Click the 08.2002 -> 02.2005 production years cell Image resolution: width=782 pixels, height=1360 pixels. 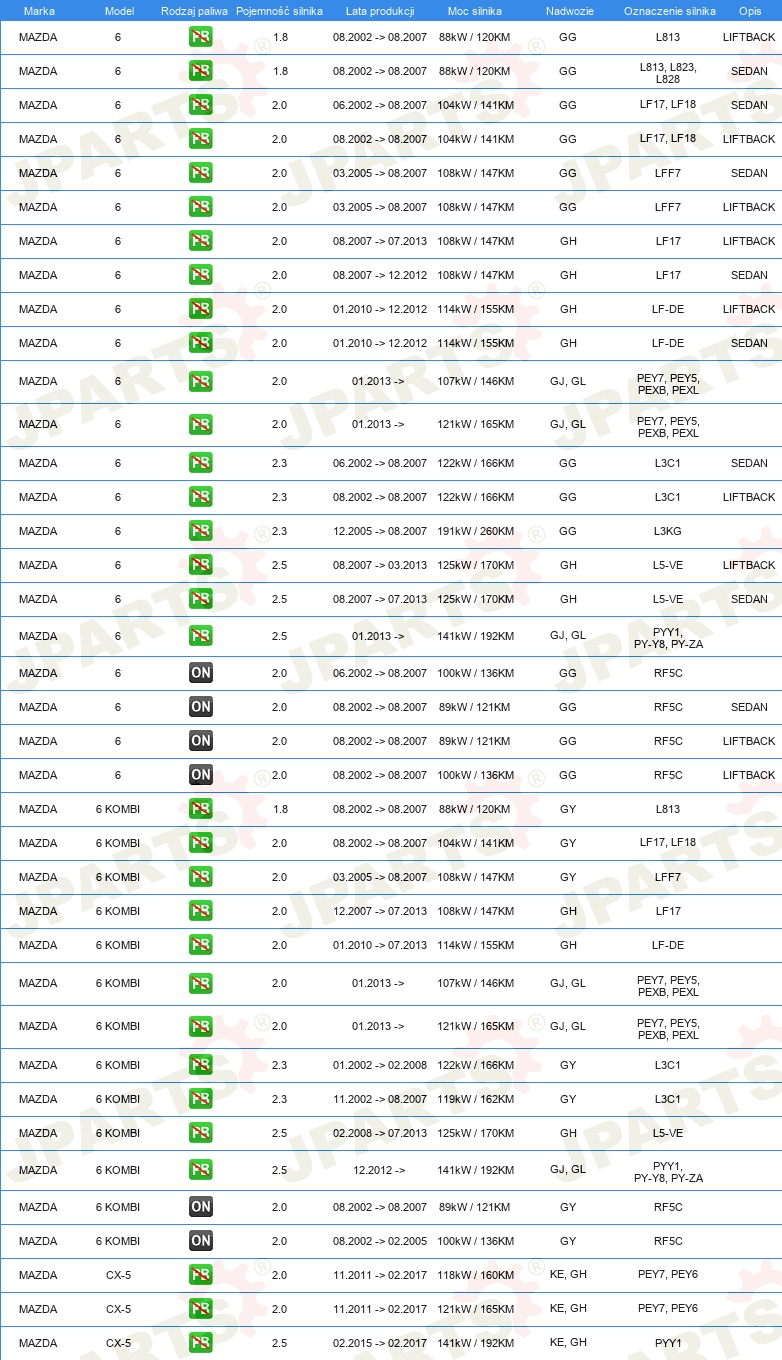[380, 1241]
